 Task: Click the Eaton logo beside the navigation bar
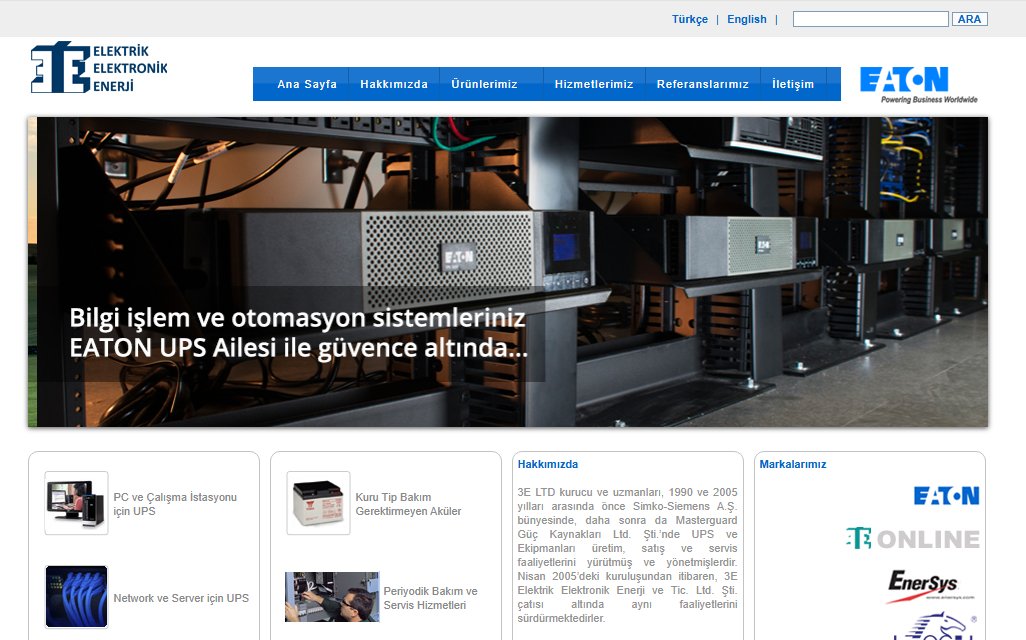pyautogui.click(x=918, y=84)
